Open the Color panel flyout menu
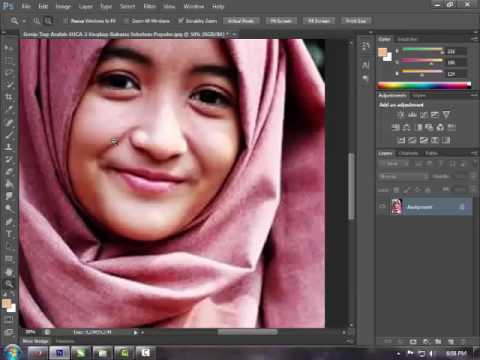This screenshot has height=360, width=480. 474,39
